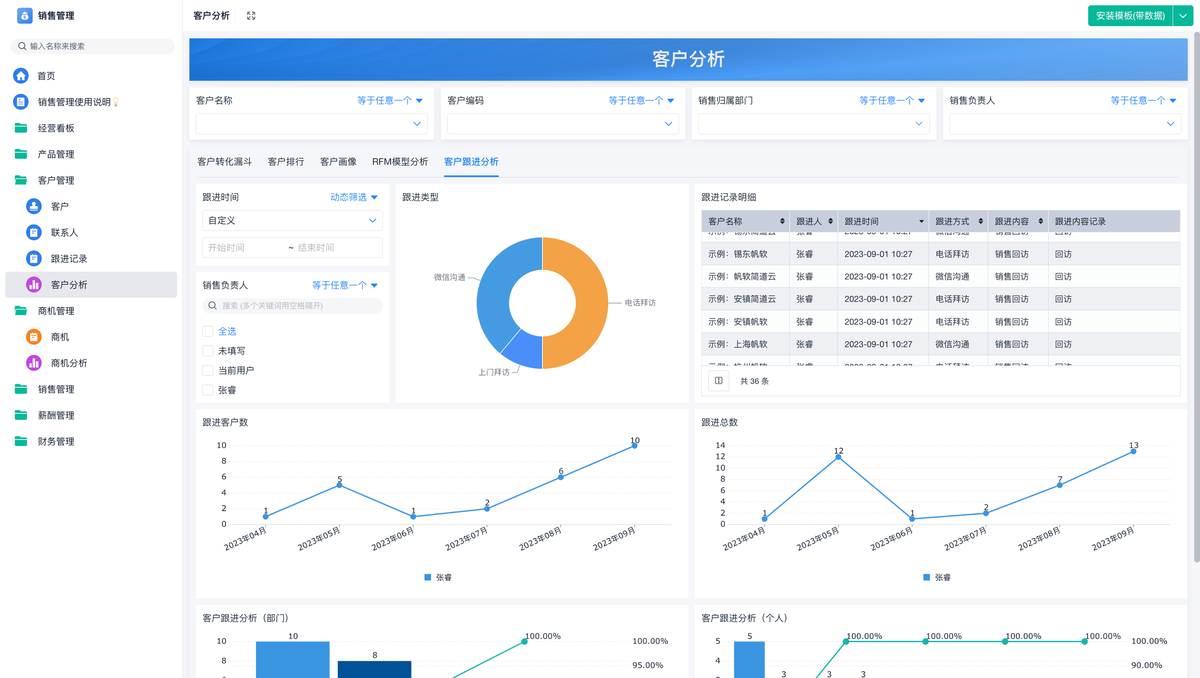Click the 产品管理 folder icon
The height and width of the screenshot is (678, 1200).
click(x=21, y=154)
